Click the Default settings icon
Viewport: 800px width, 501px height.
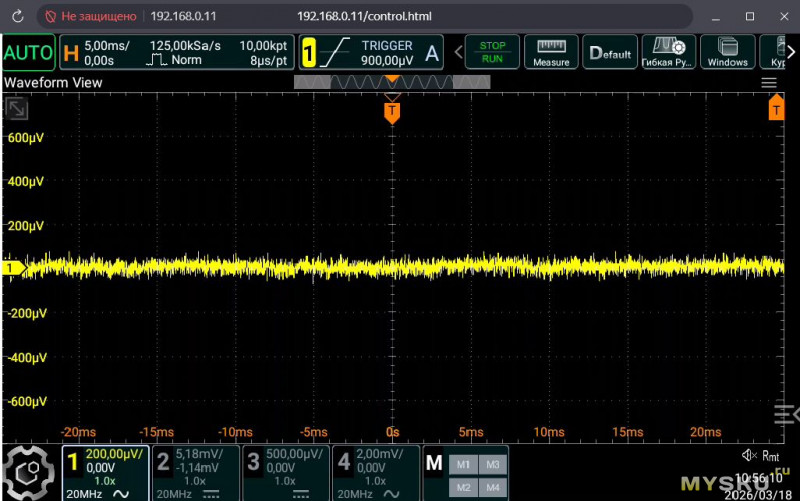[x=609, y=53]
